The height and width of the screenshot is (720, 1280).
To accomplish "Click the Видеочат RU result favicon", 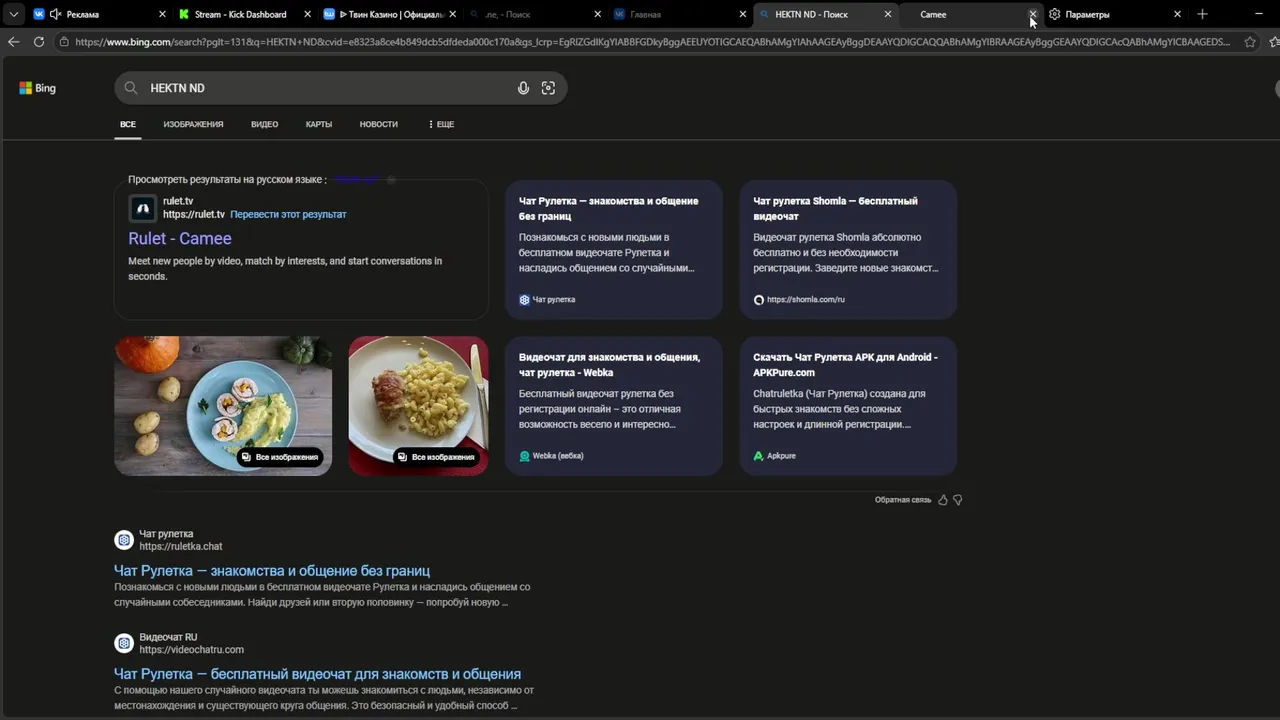I will (124, 643).
